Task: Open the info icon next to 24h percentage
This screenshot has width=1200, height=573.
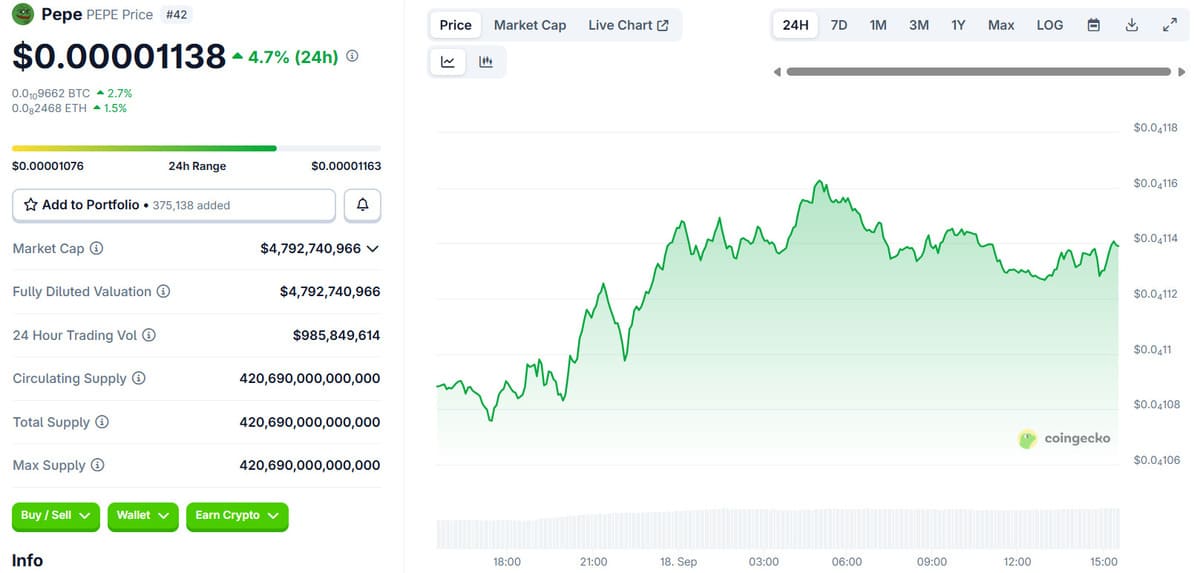Action: tap(352, 57)
